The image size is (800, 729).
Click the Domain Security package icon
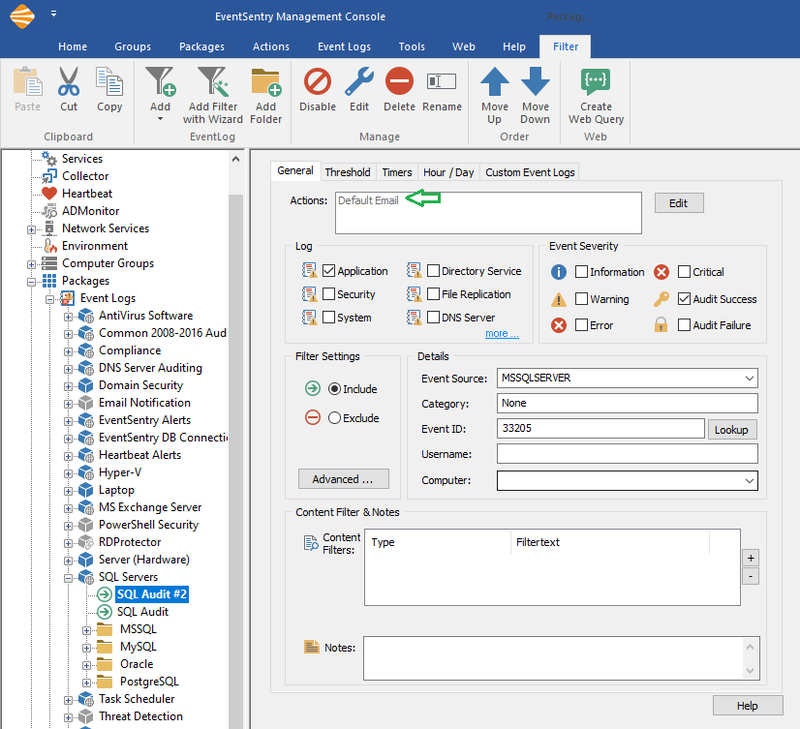click(x=86, y=385)
